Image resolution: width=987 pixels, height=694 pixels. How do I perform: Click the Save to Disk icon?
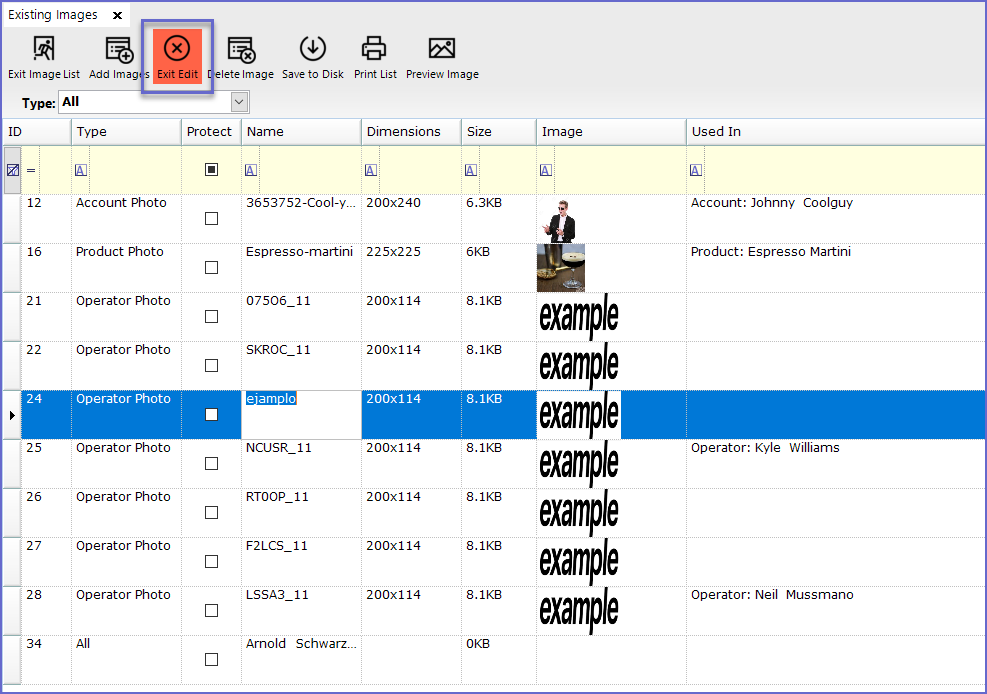pos(312,49)
